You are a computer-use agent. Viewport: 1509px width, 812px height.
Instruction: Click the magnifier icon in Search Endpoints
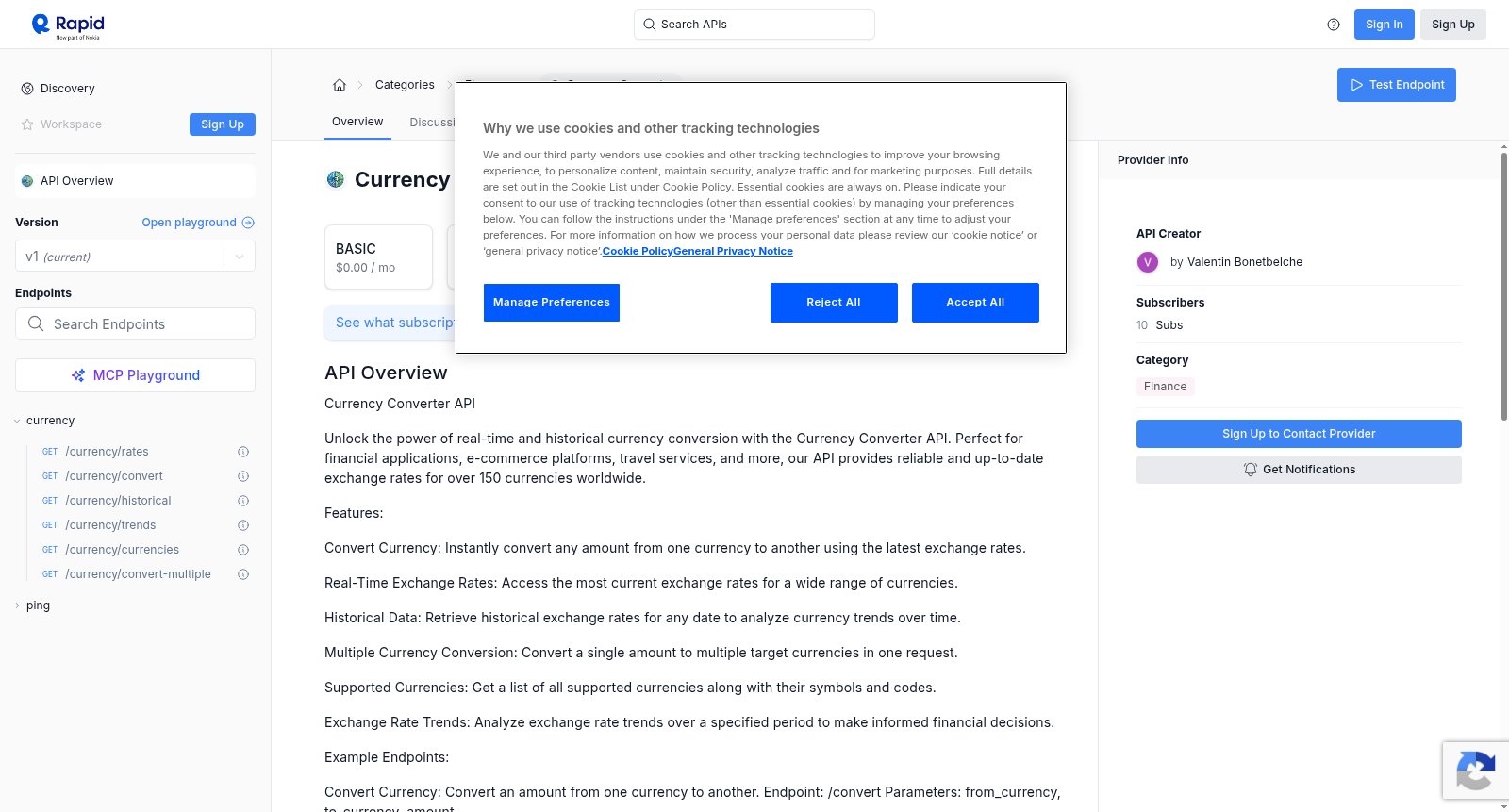36,323
